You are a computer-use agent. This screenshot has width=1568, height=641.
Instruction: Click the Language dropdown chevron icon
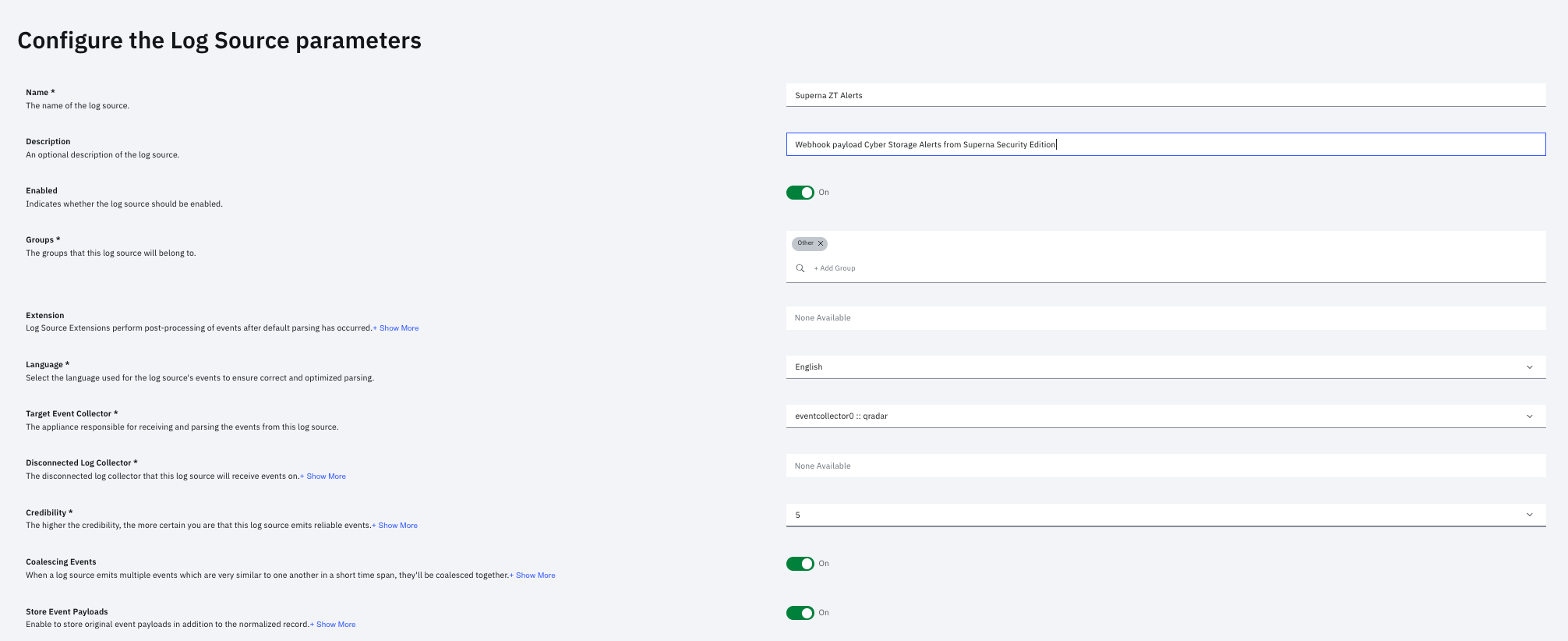pos(1529,367)
